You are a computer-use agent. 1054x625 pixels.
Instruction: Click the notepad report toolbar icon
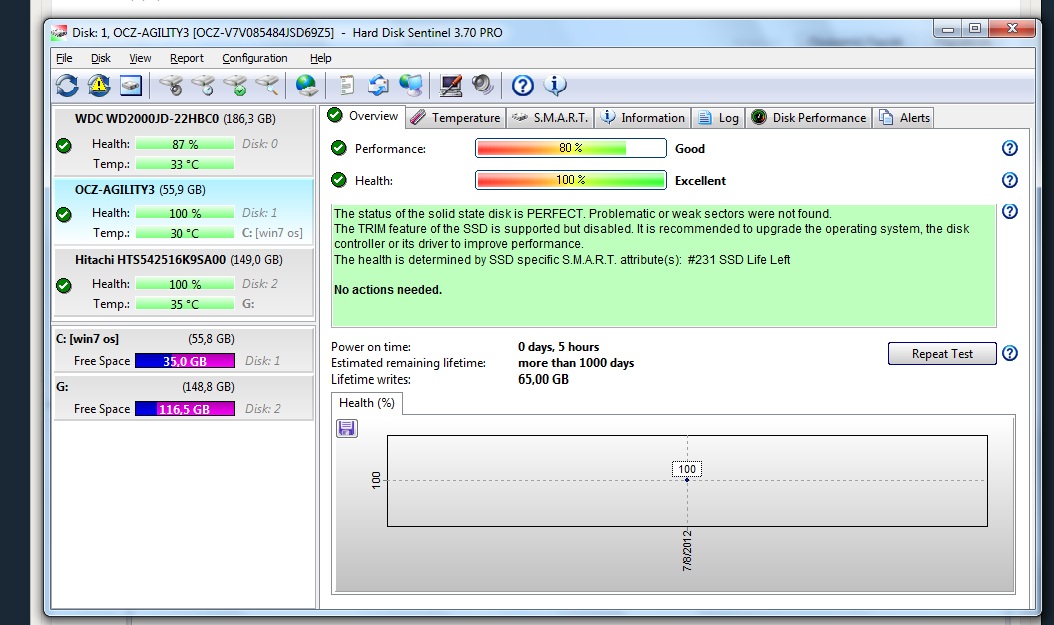click(346, 85)
